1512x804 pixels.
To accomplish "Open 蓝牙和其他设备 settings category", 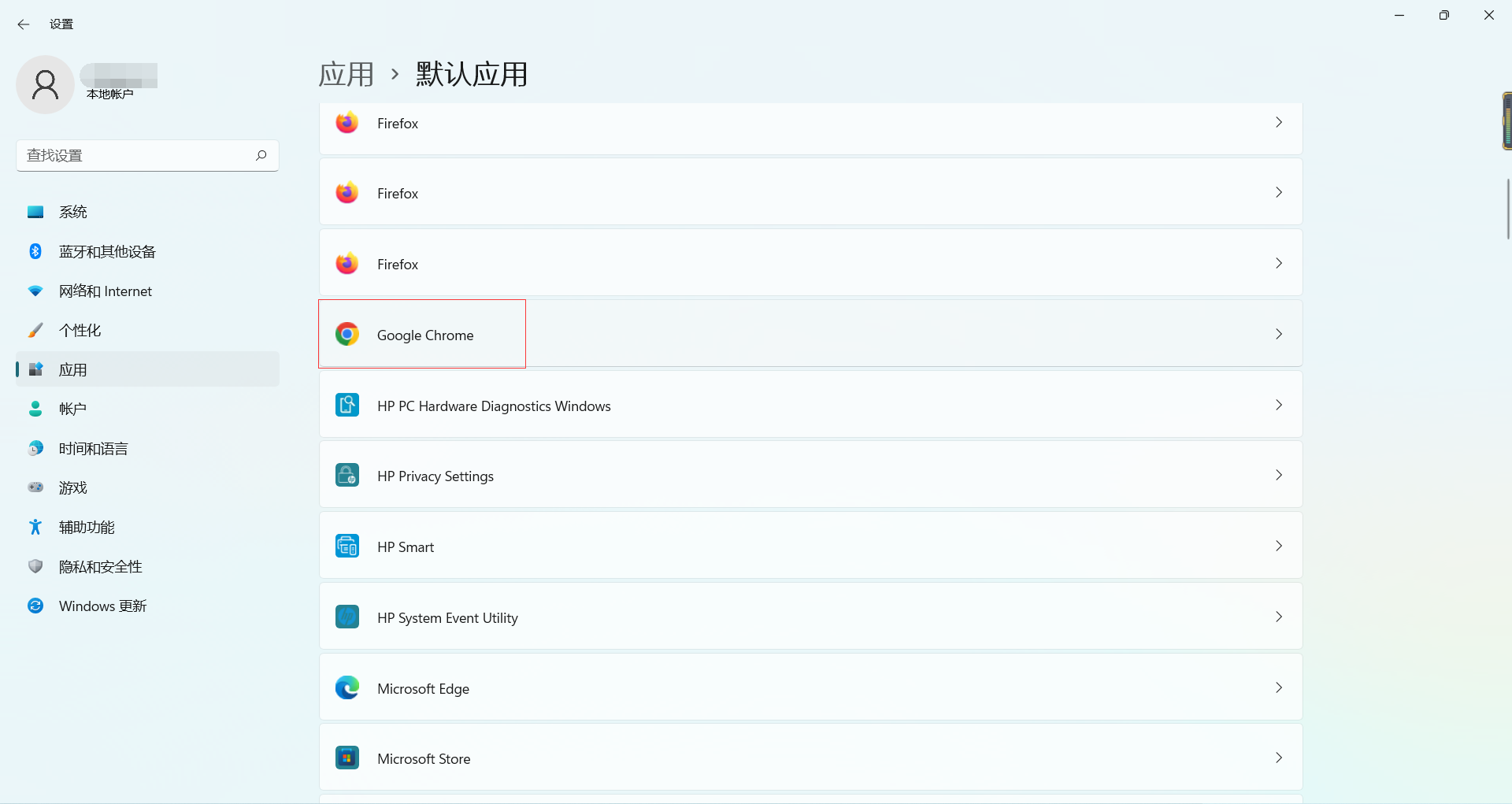I will point(147,251).
